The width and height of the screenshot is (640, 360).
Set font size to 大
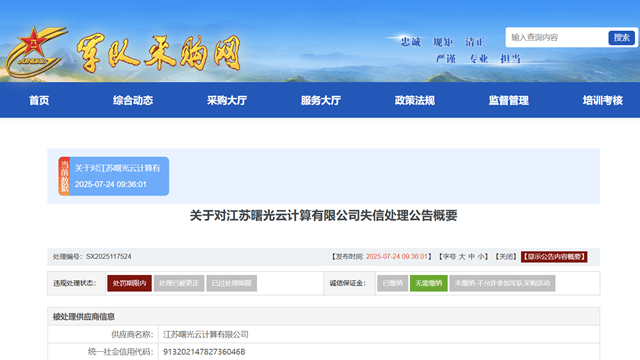tap(462, 257)
